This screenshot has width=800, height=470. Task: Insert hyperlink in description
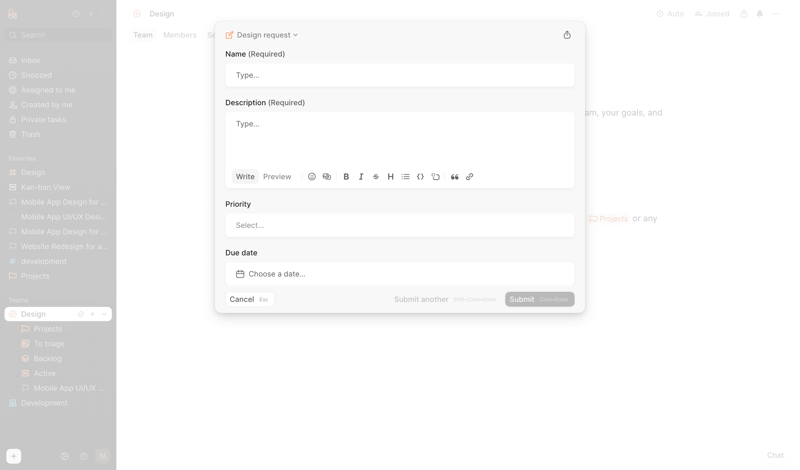click(469, 177)
